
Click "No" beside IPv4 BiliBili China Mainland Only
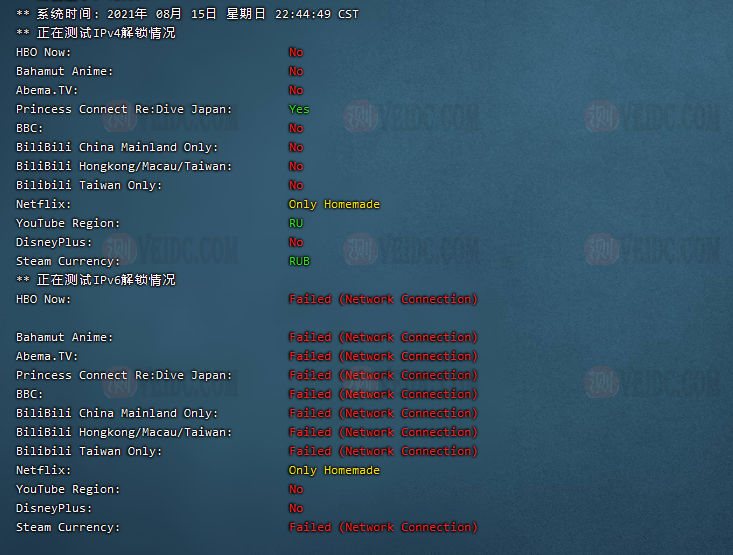(x=296, y=147)
